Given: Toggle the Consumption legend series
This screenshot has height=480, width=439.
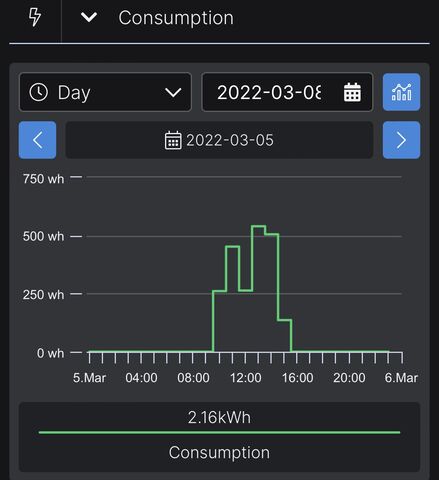Looking at the screenshot, I should (x=219, y=453).
